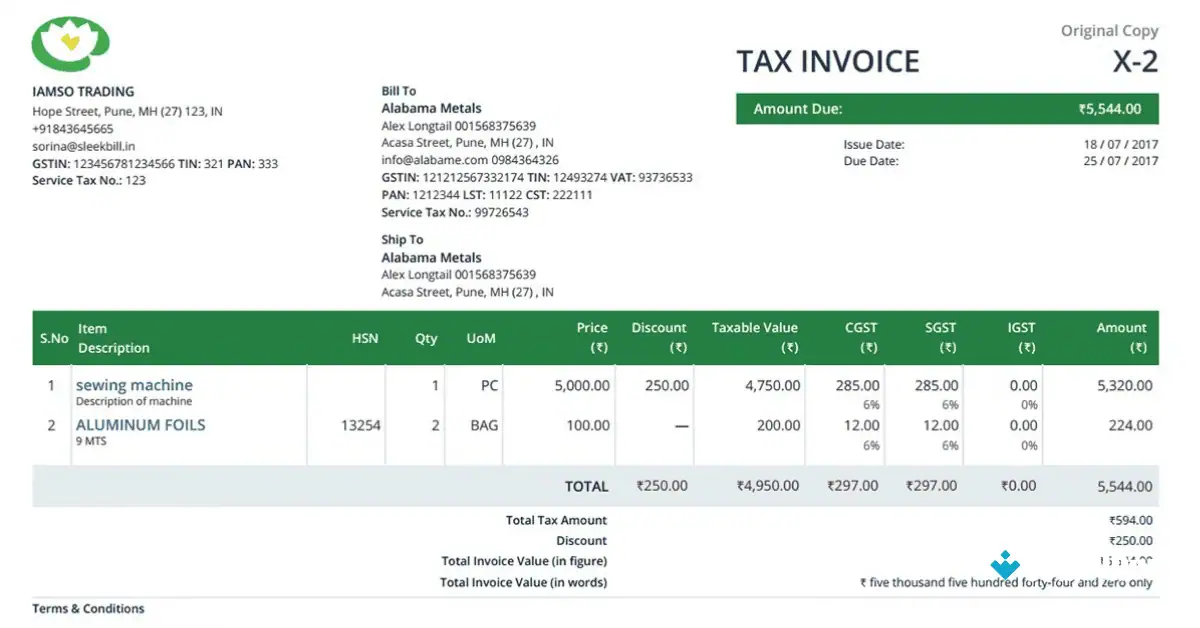
Task: Click the IAMSO Trading lotus logo
Action: (x=68, y=42)
